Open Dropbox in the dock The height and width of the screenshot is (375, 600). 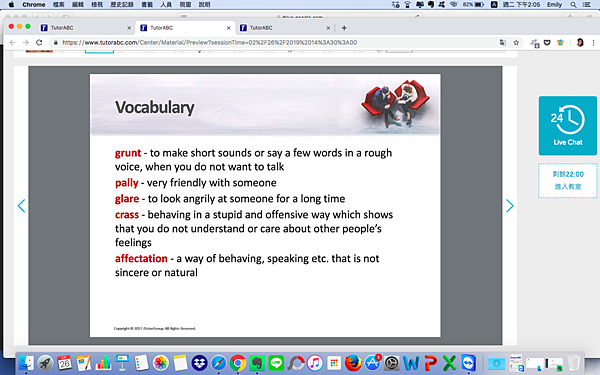click(199, 363)
